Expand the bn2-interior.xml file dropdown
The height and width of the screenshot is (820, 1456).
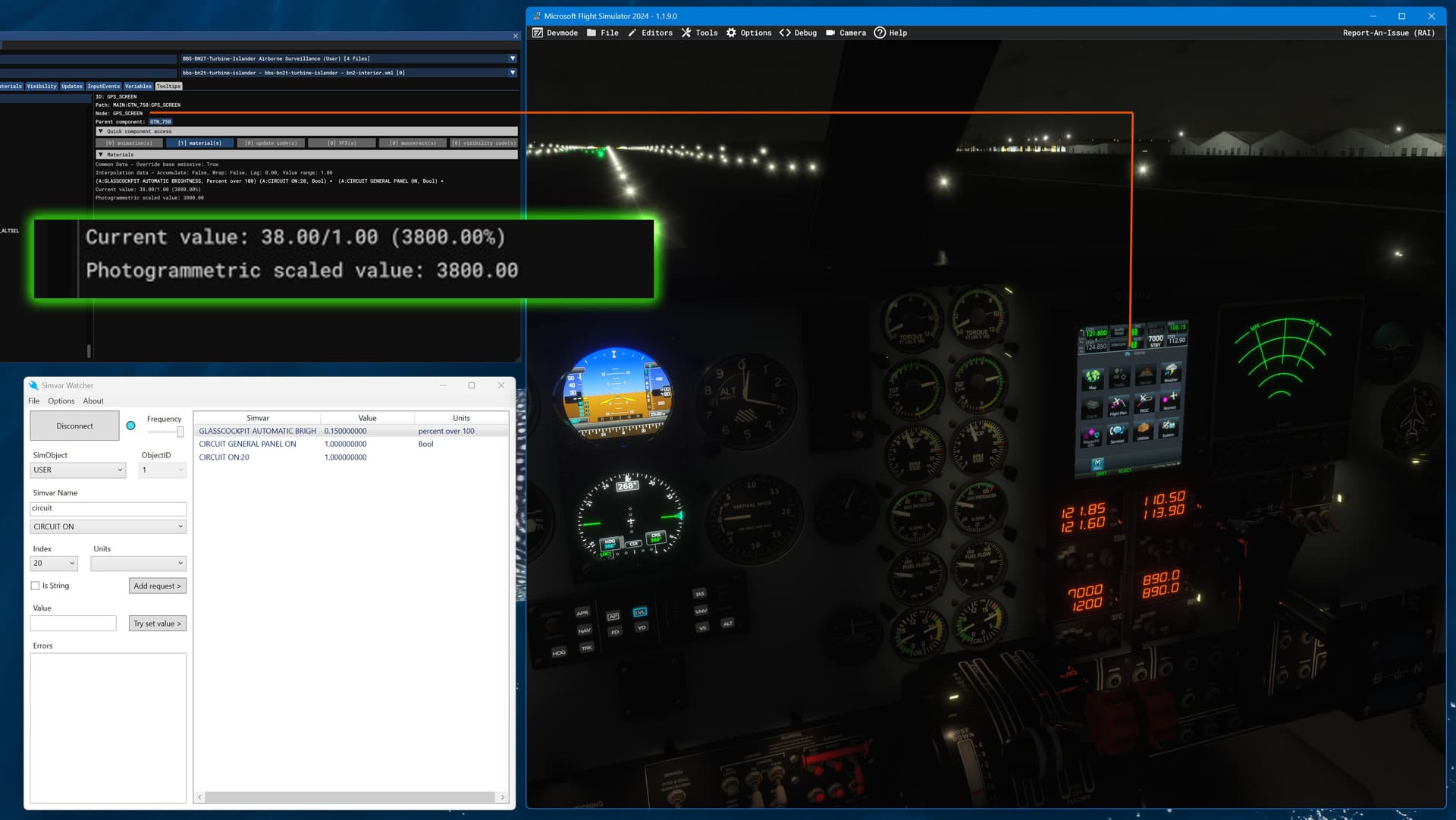tap(513, 73)
